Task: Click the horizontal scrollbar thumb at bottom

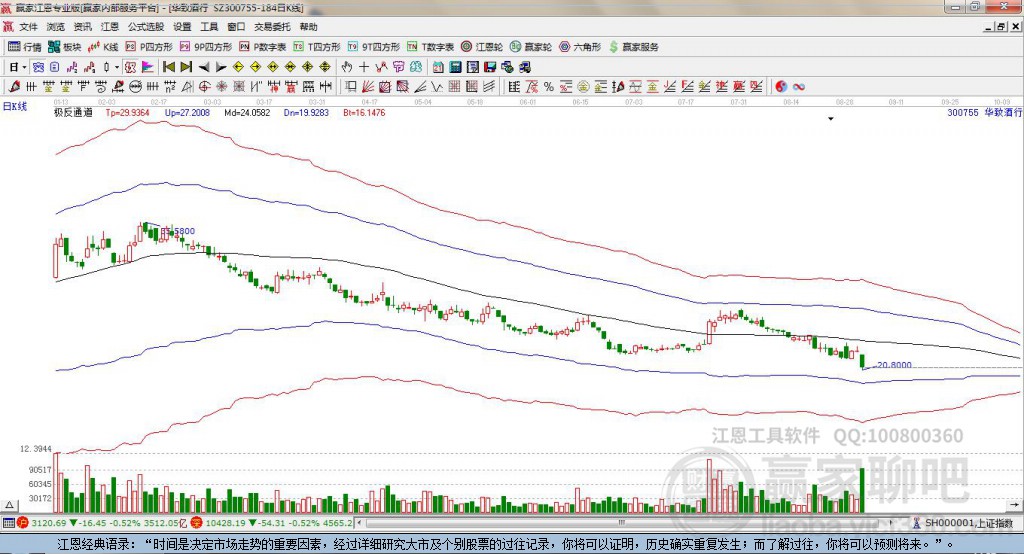Action: coord(622,523)
